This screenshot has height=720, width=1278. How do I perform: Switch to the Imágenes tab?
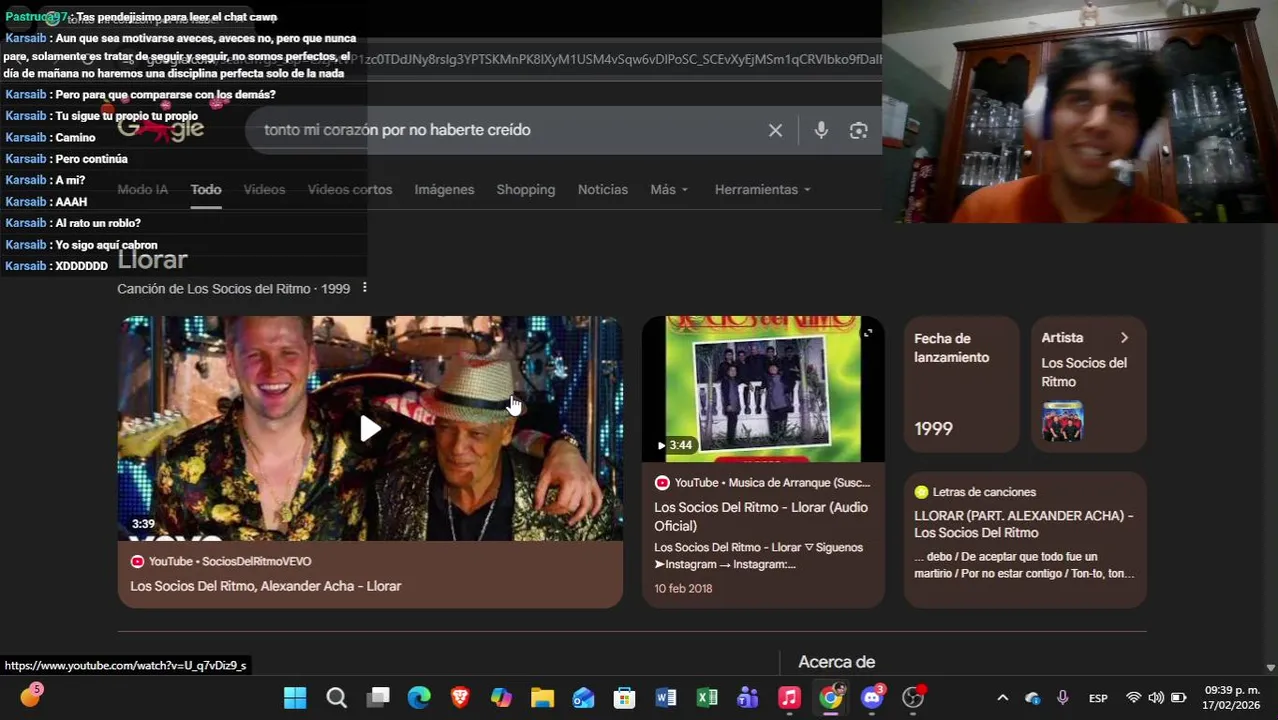(x=444, y=189)
